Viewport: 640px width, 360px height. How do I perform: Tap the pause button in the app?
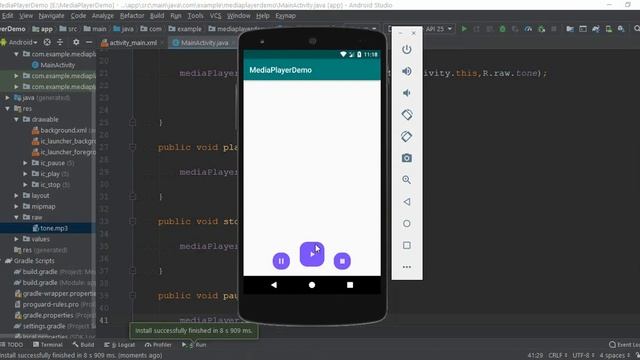pyautogui.click(x=281, y=261)
